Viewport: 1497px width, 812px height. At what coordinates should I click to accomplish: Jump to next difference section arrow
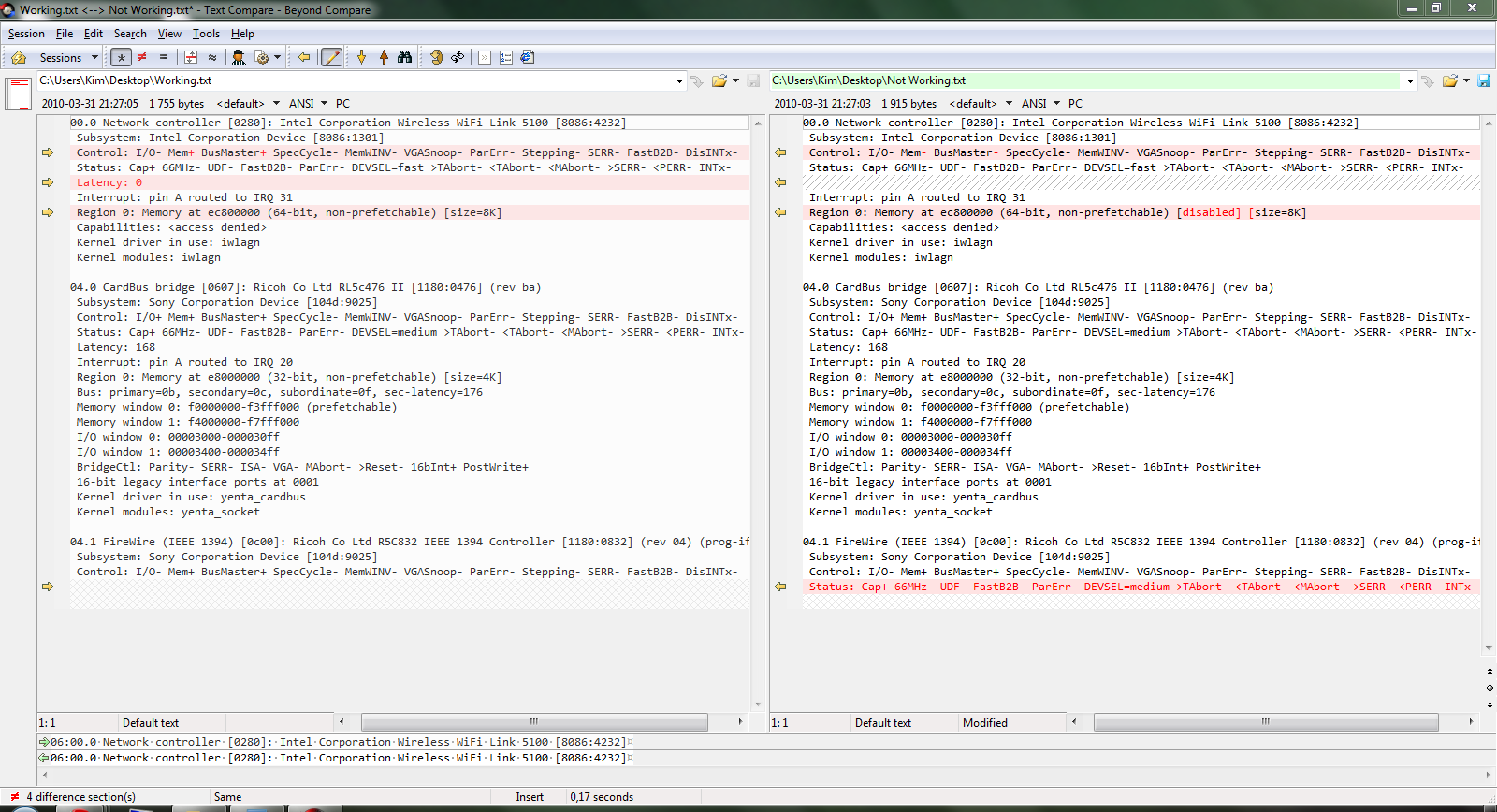point(362,57)
